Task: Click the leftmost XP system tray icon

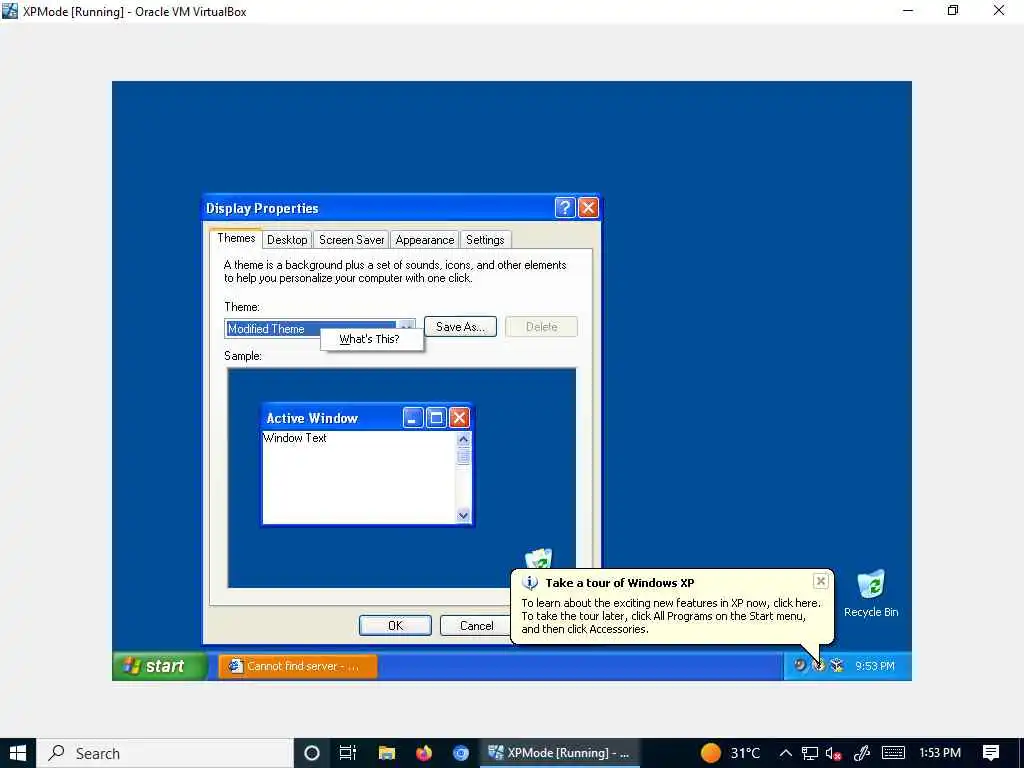Action: tap(800, 665)
